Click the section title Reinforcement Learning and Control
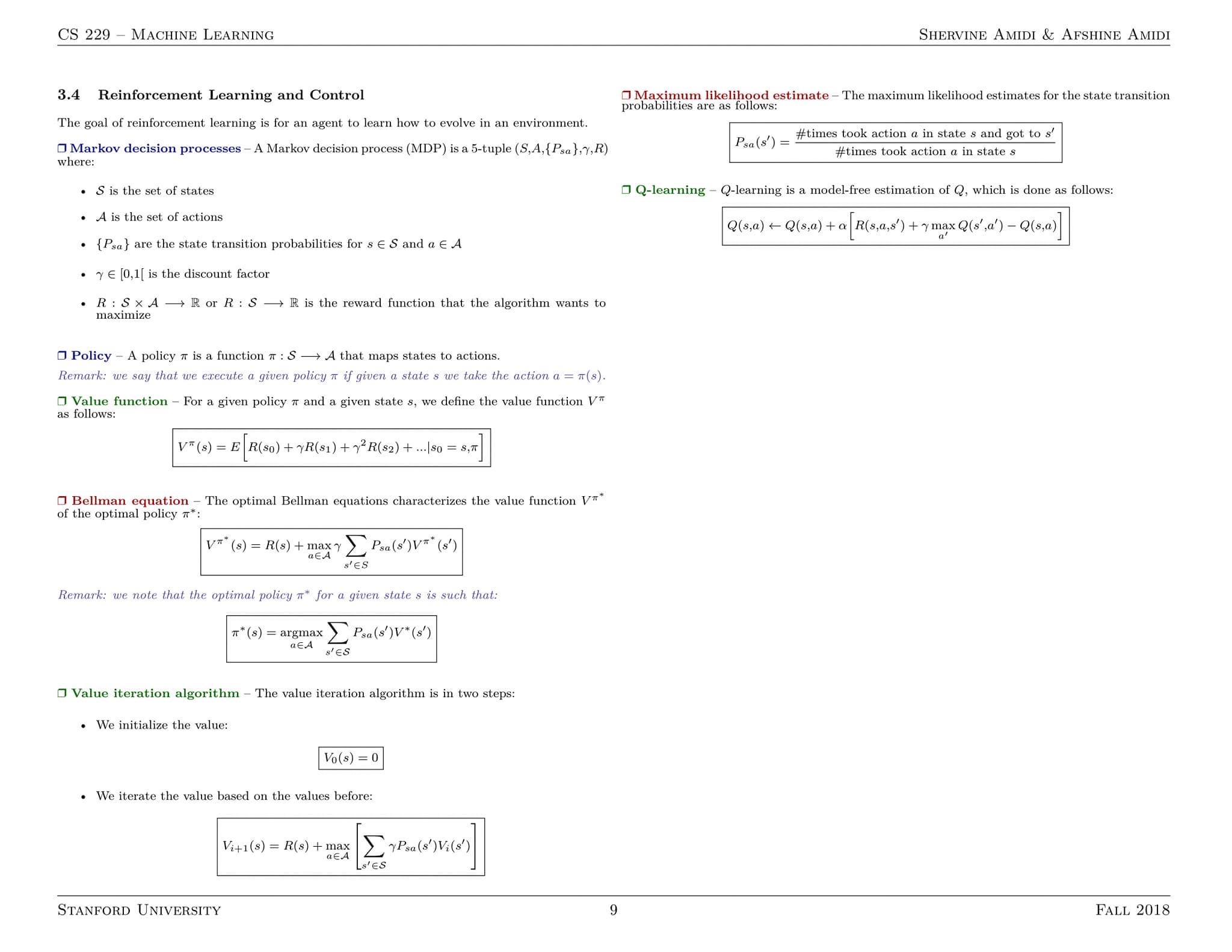 point(231,95)
